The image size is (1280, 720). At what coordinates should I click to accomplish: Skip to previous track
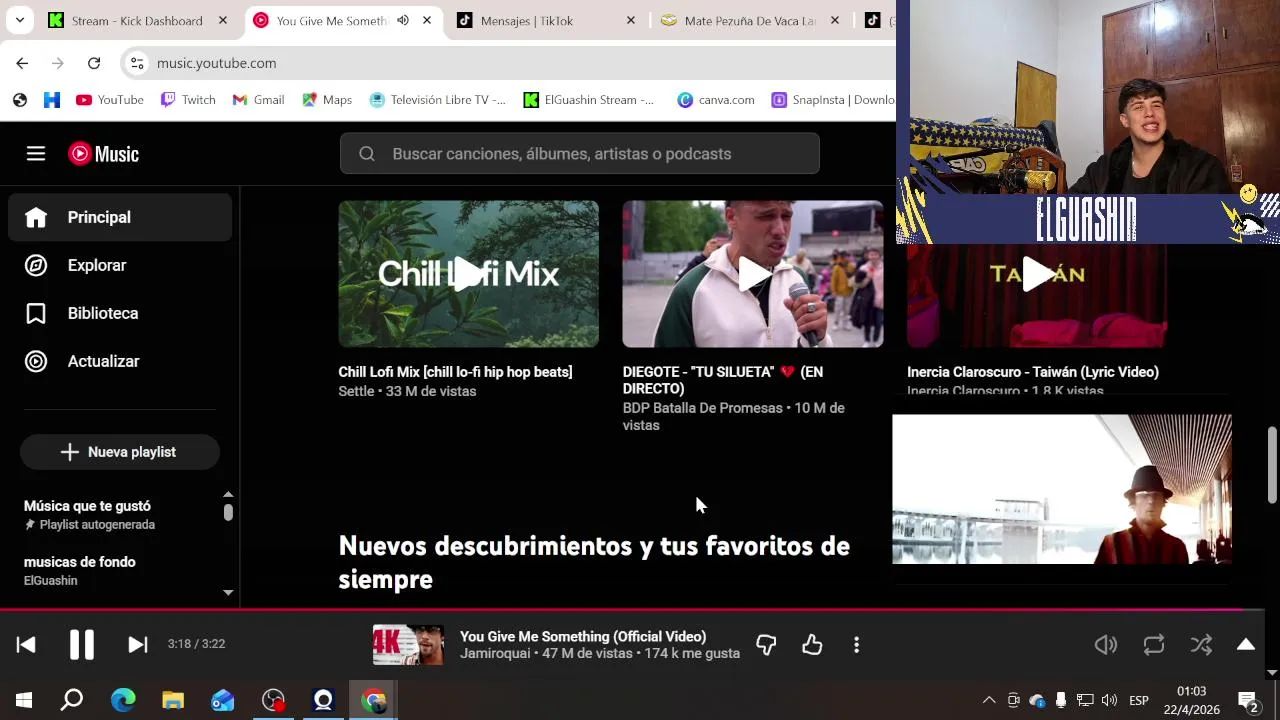26,645
